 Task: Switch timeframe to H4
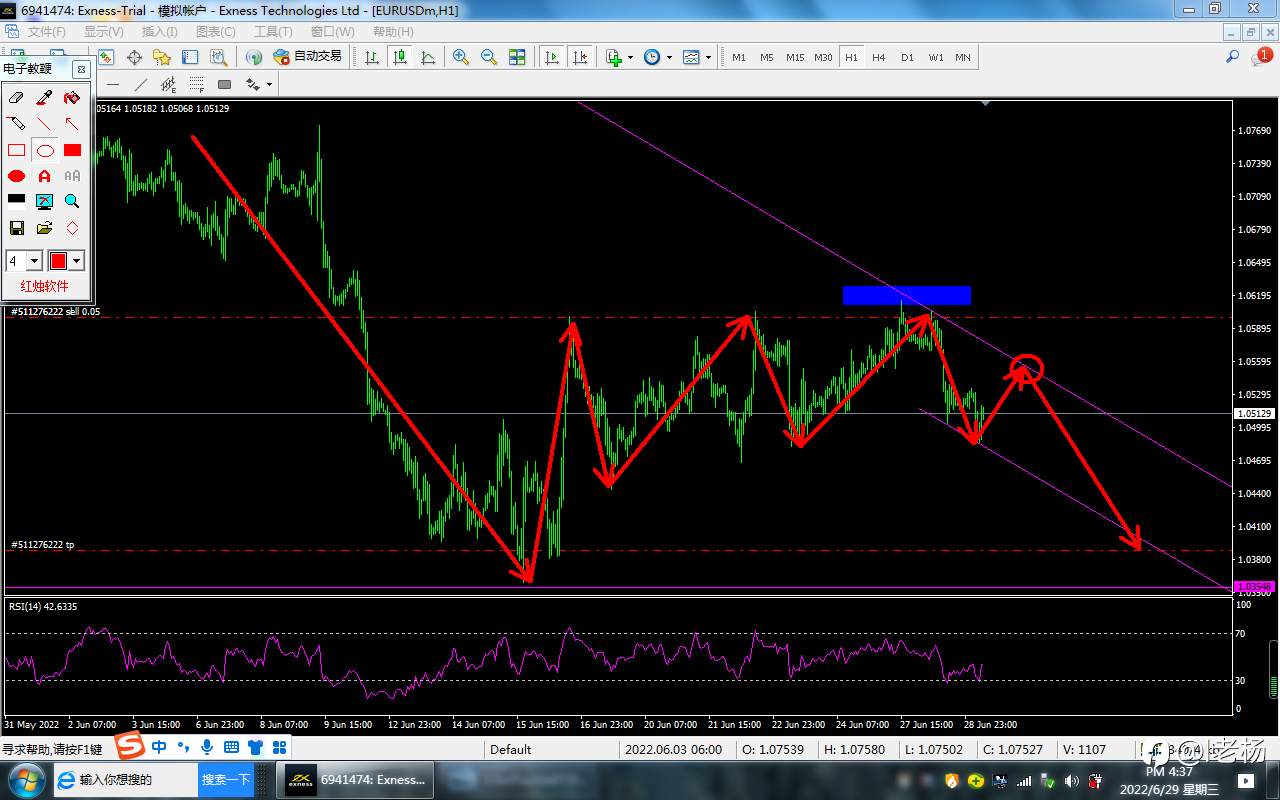pos(878,57)
